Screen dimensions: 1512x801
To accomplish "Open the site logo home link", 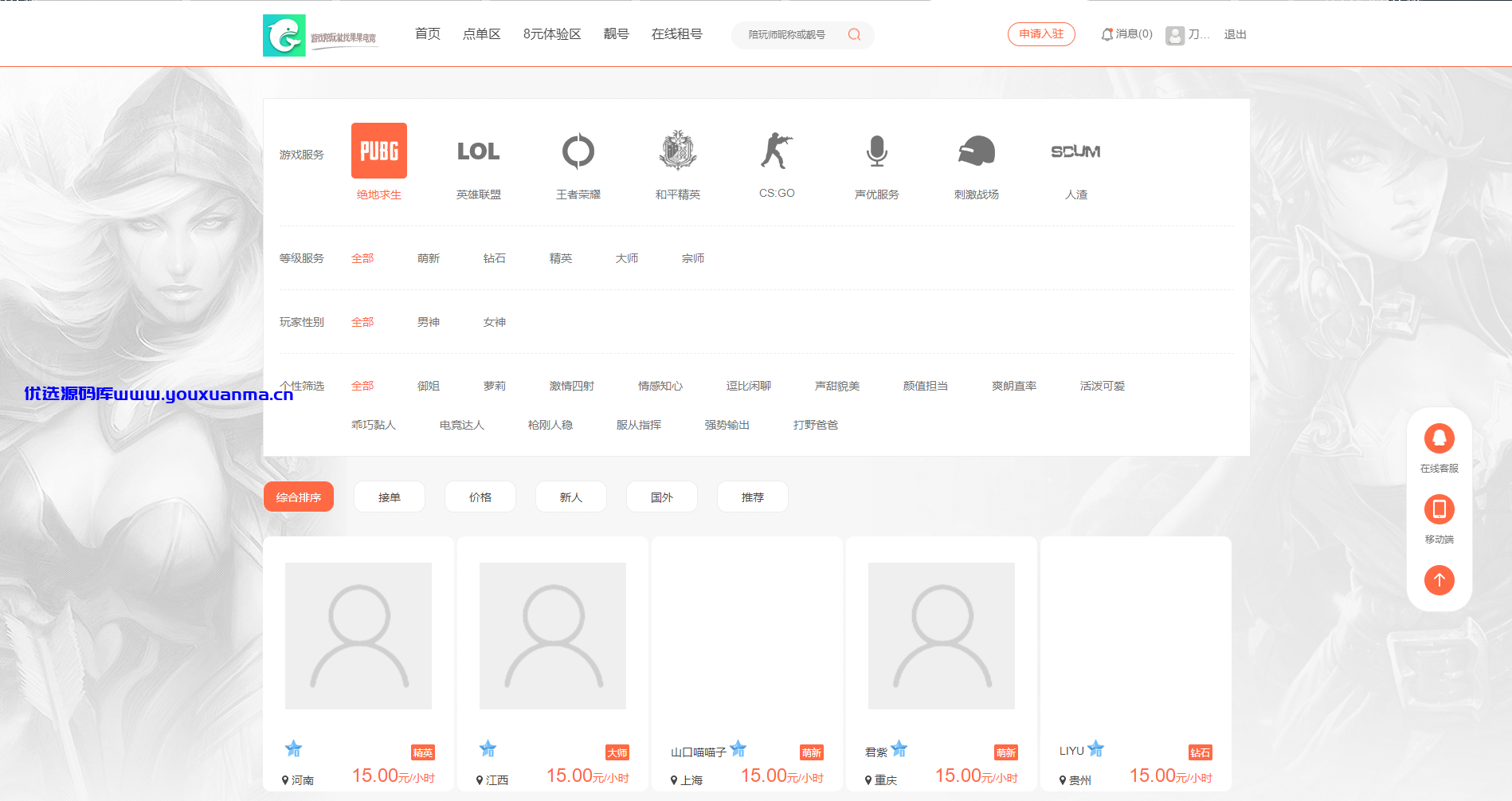I will tap(320, 35).
